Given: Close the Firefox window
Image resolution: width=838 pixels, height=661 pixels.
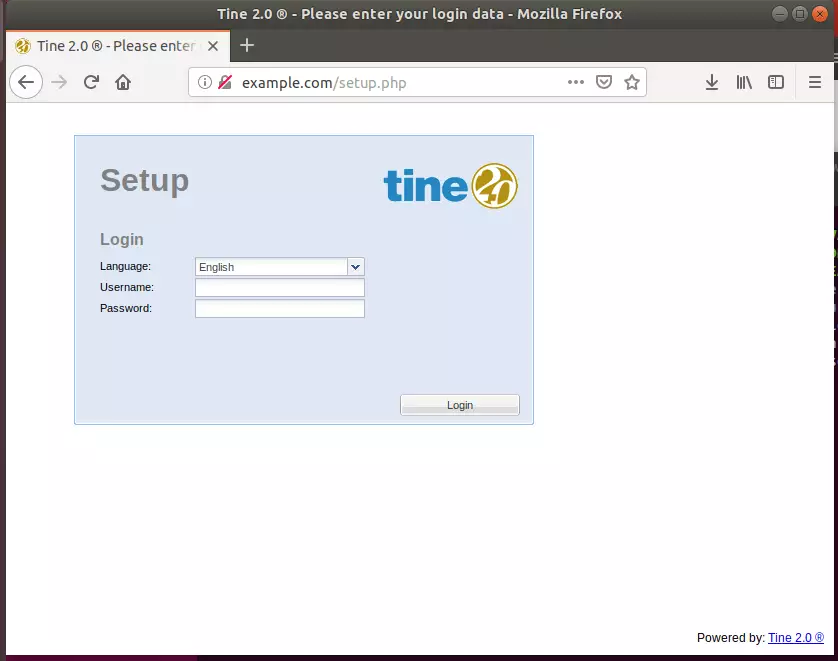Looking at the screenshot, I should pos(819,14).
